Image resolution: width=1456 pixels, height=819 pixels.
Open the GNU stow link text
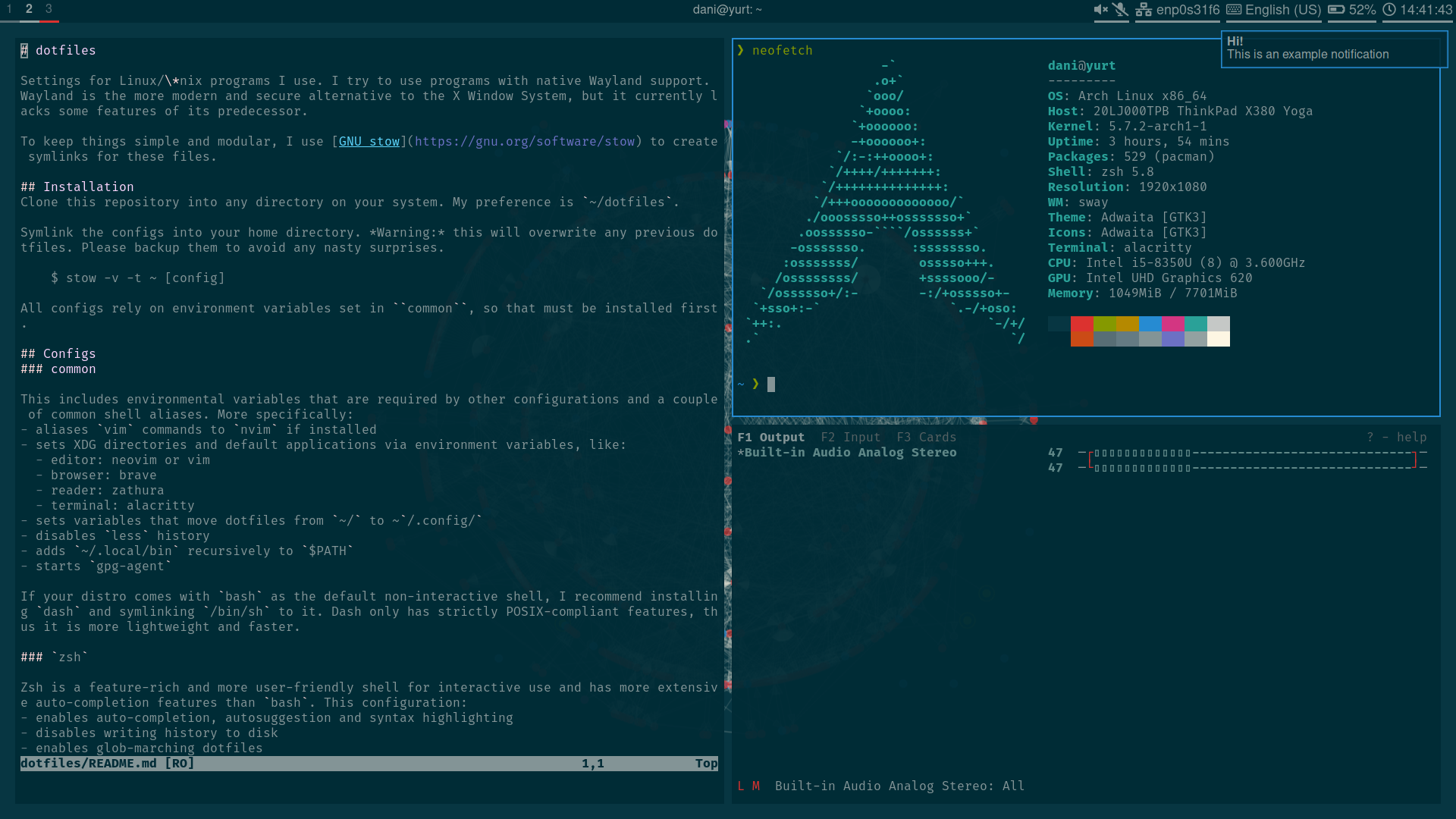pos(369,142)
